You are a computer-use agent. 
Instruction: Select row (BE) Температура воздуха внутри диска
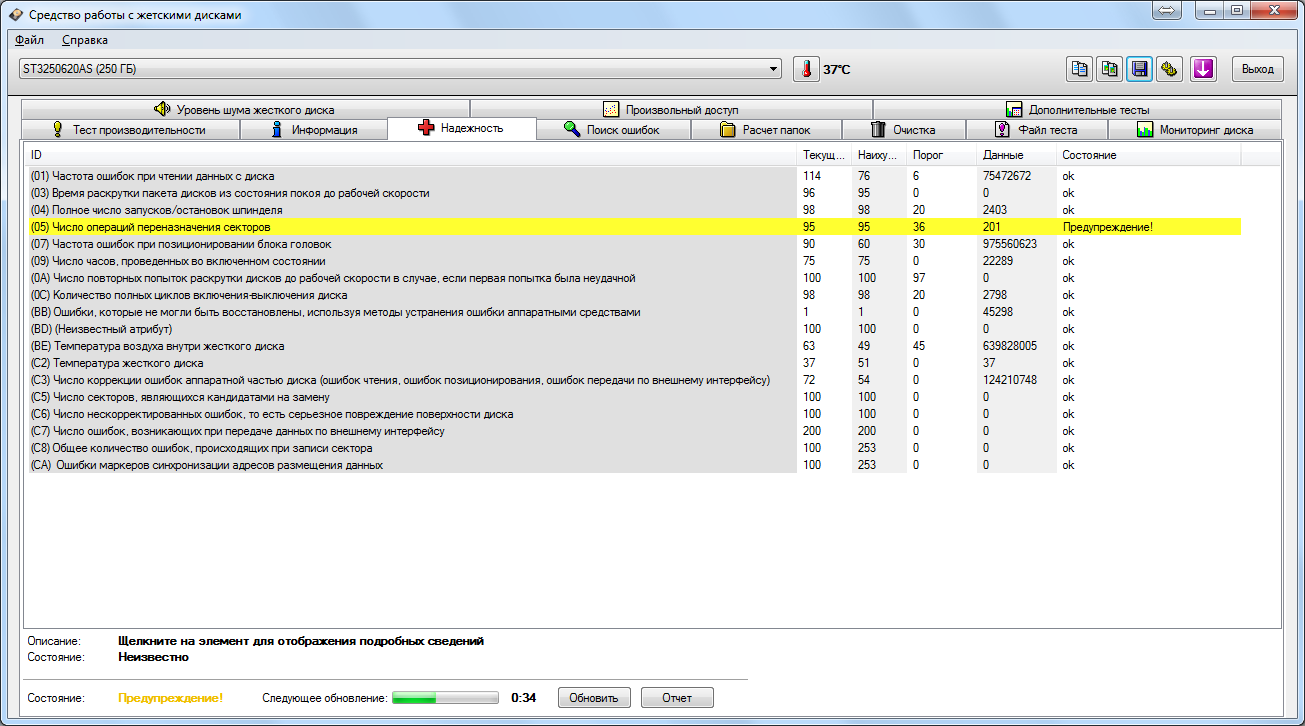[x=633, y=346]
